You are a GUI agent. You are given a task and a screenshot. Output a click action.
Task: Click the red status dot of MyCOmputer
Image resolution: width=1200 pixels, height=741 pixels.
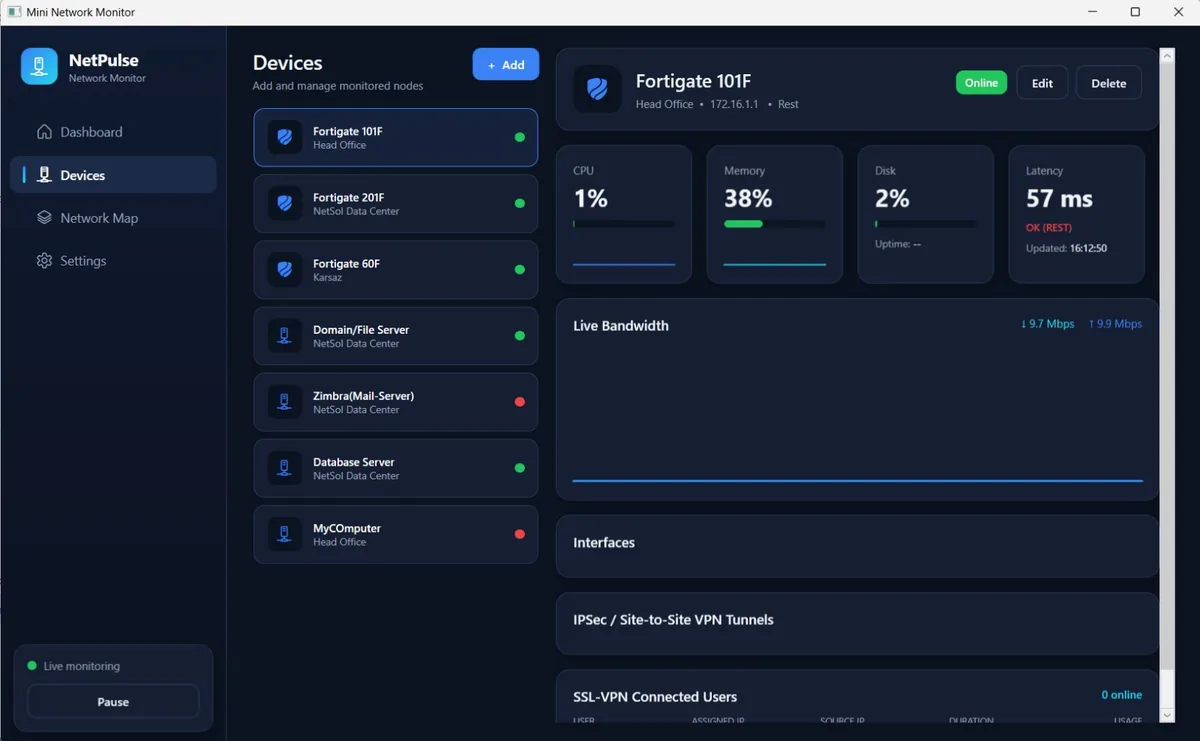coord(519,534)
